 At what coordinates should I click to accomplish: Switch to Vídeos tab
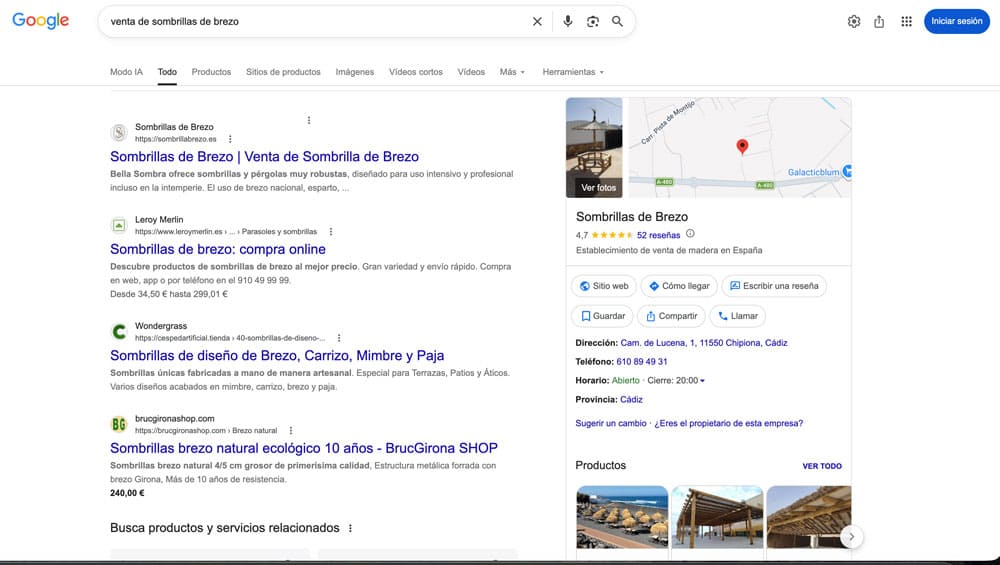471,72
